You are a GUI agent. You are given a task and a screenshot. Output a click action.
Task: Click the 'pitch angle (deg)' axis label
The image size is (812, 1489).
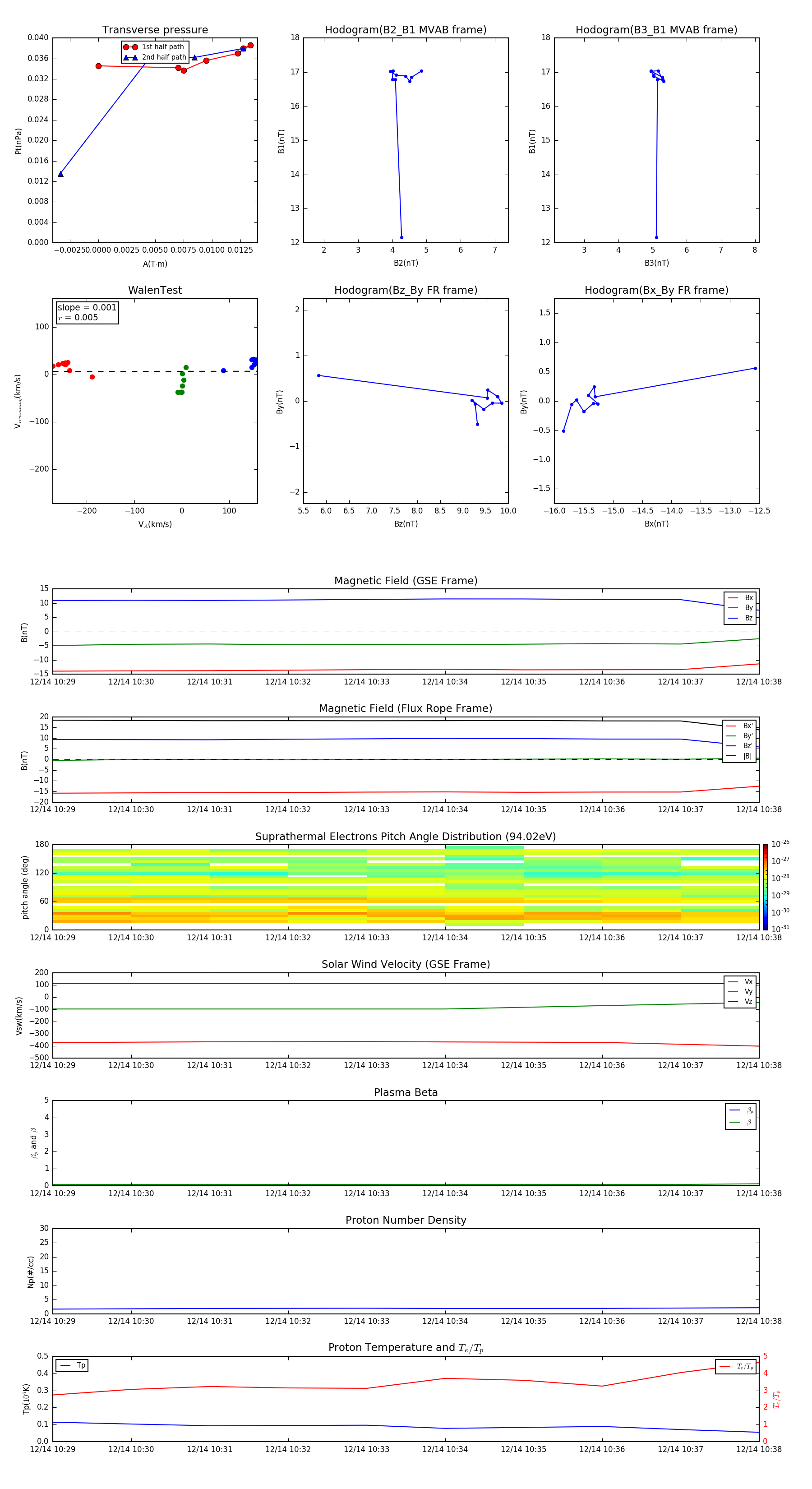tap(25, 887)
